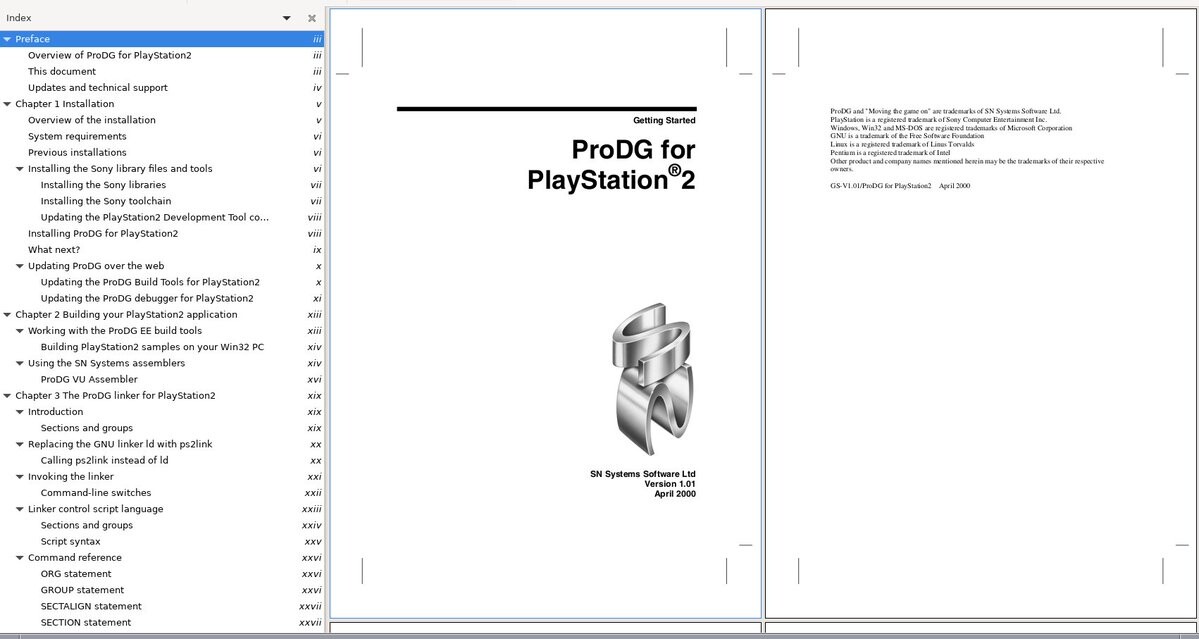1199x639 pixels.
Task: Click the trademarks notice page
Action: click(x=982, y=313)
